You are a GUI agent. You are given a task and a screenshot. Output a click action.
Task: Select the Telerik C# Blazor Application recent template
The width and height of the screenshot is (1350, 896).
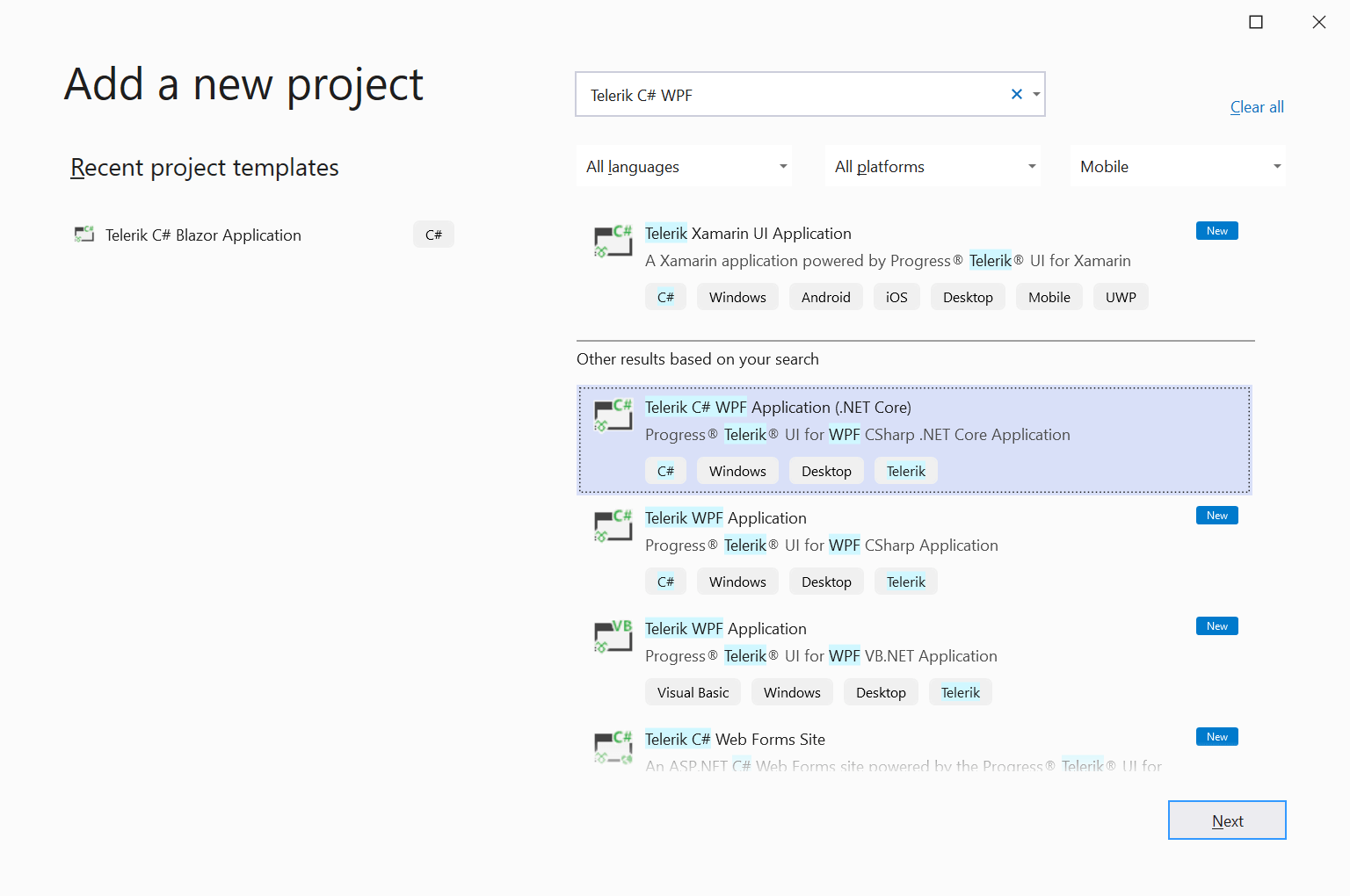pos(202,235)
